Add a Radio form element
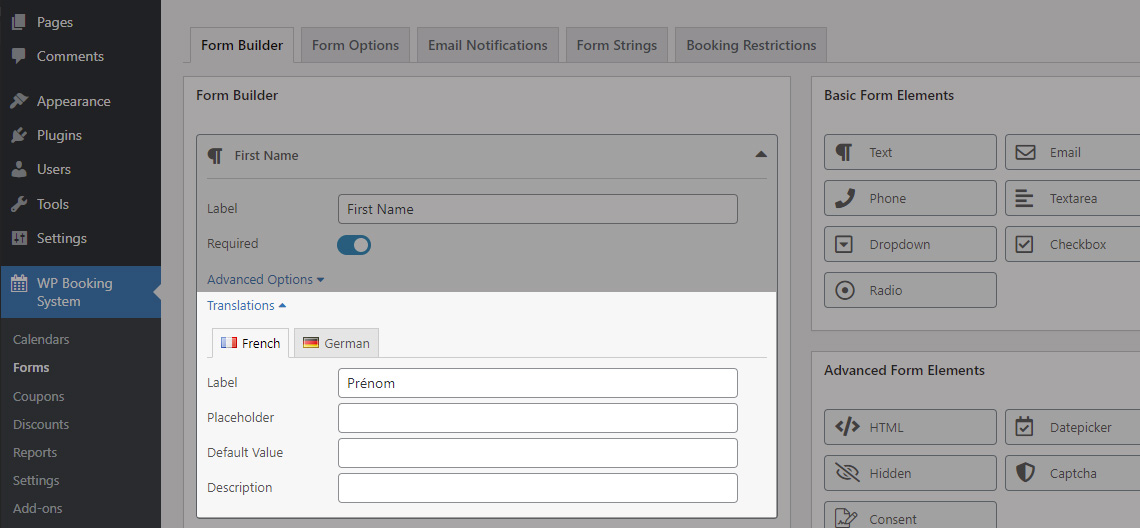Screen dimensions: 1140x528 tap(910, 290)
